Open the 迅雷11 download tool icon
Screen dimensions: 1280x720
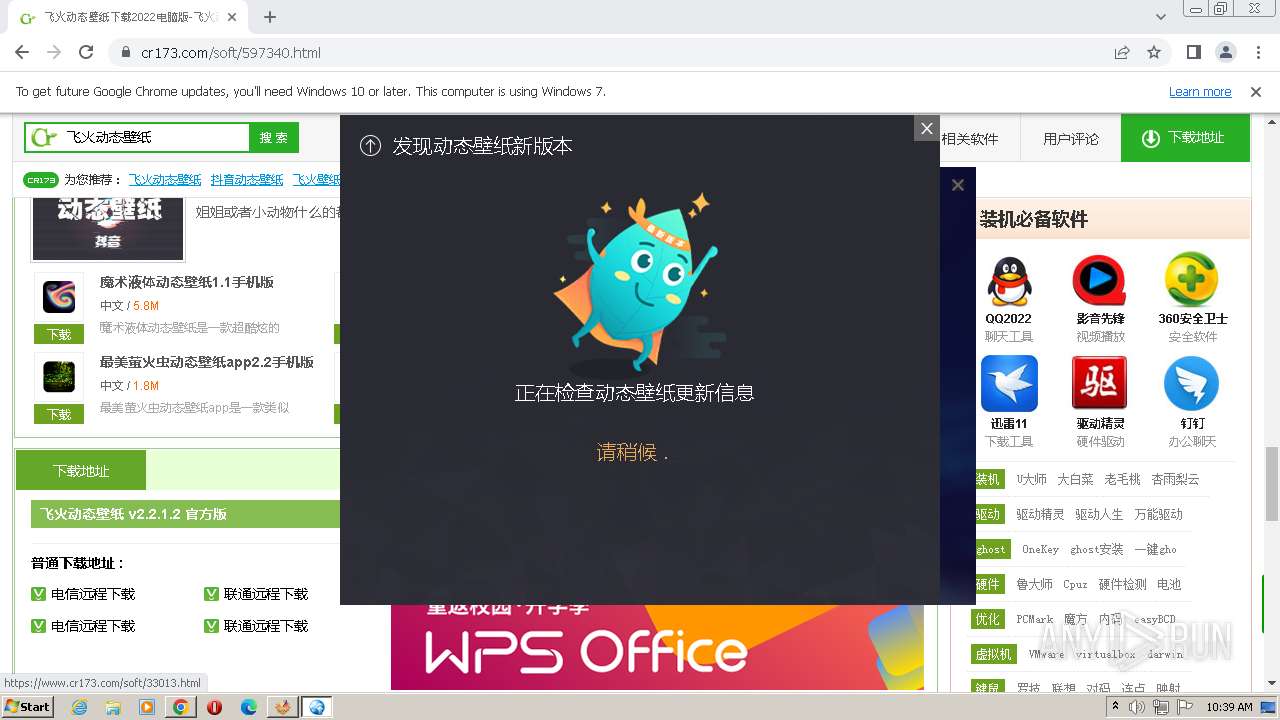pyautogui.click(x=1009, y=384)
